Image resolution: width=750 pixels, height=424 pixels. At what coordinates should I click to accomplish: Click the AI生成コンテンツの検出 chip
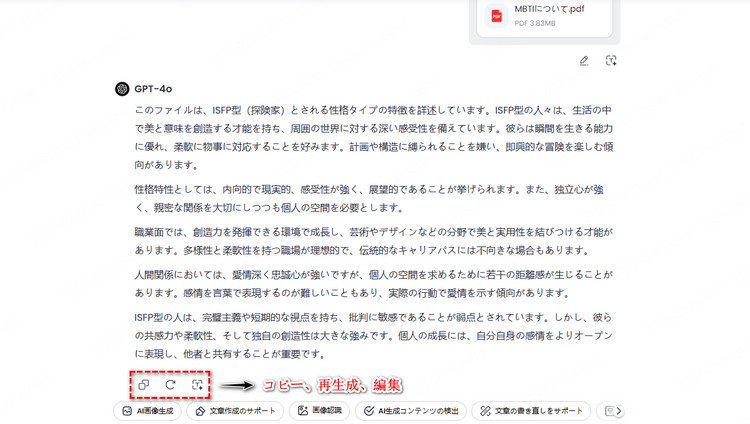coord(410,411)
